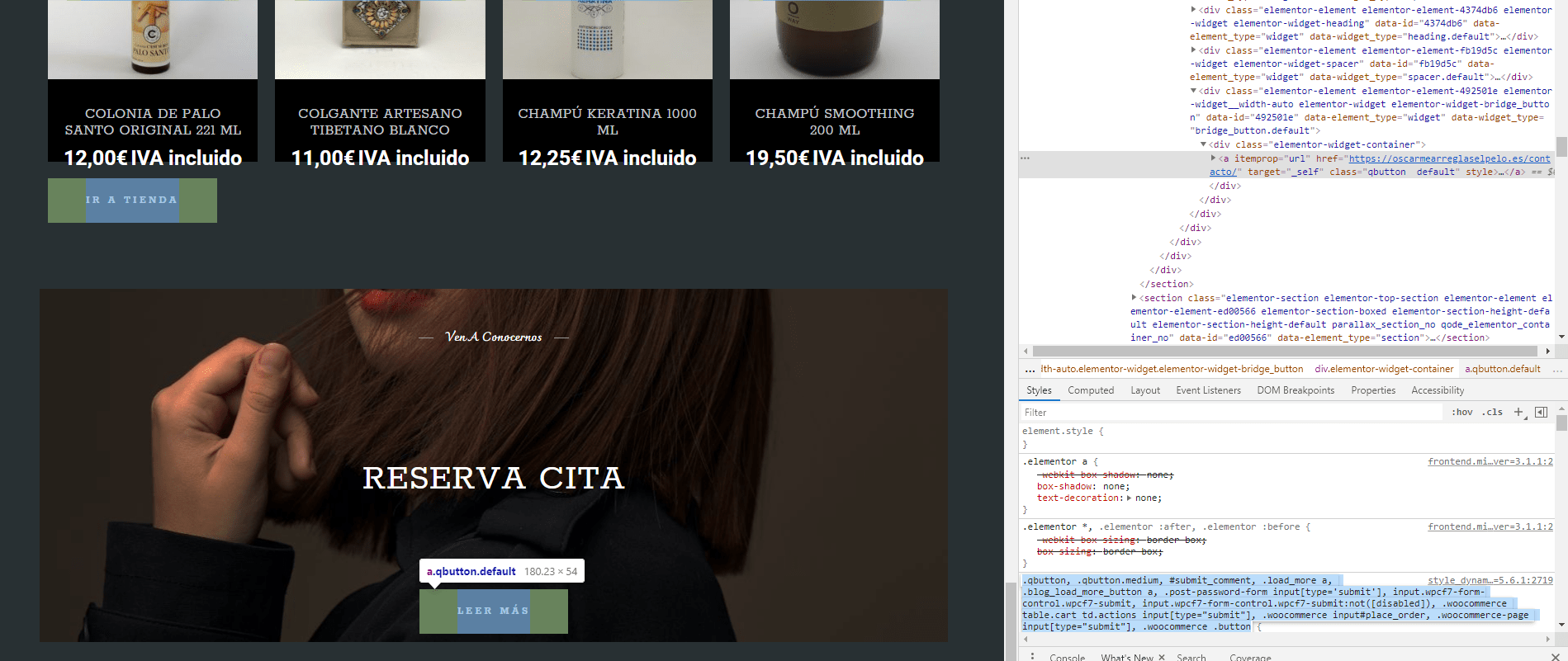
Task: Click the breadcrumb right overflow ellipsis
Action: (1557, 370)
